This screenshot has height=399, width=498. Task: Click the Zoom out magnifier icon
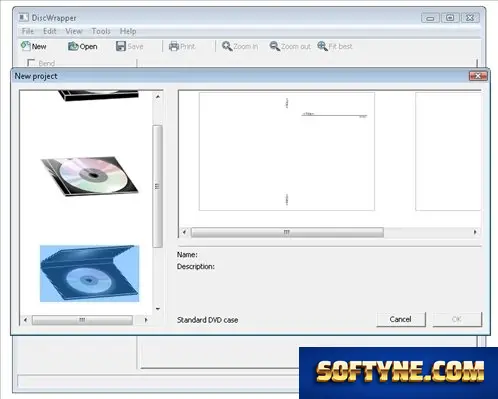pos(275,46)
